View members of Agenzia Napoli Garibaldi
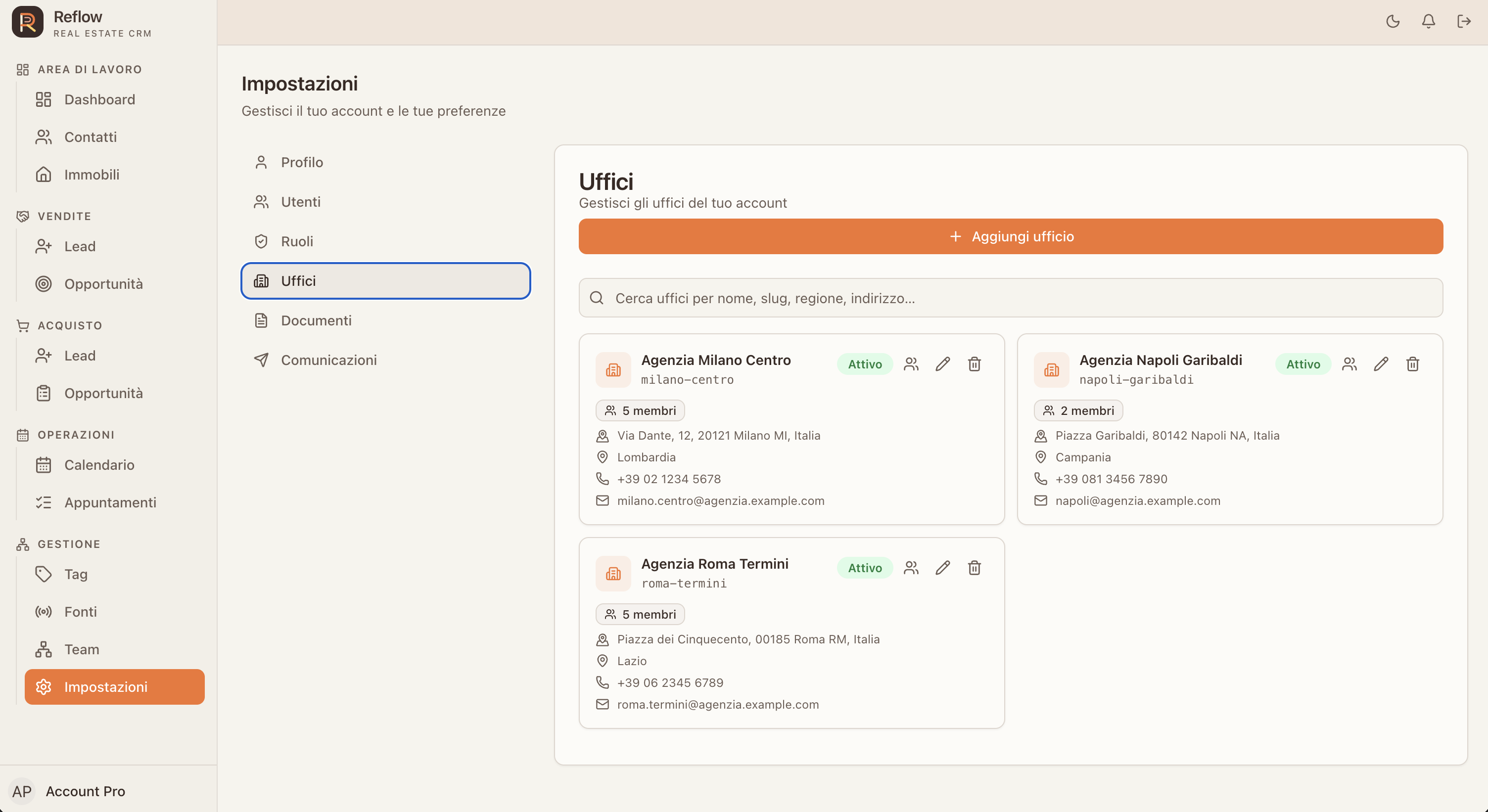The image size is (1488, 812). (1349, 364)
